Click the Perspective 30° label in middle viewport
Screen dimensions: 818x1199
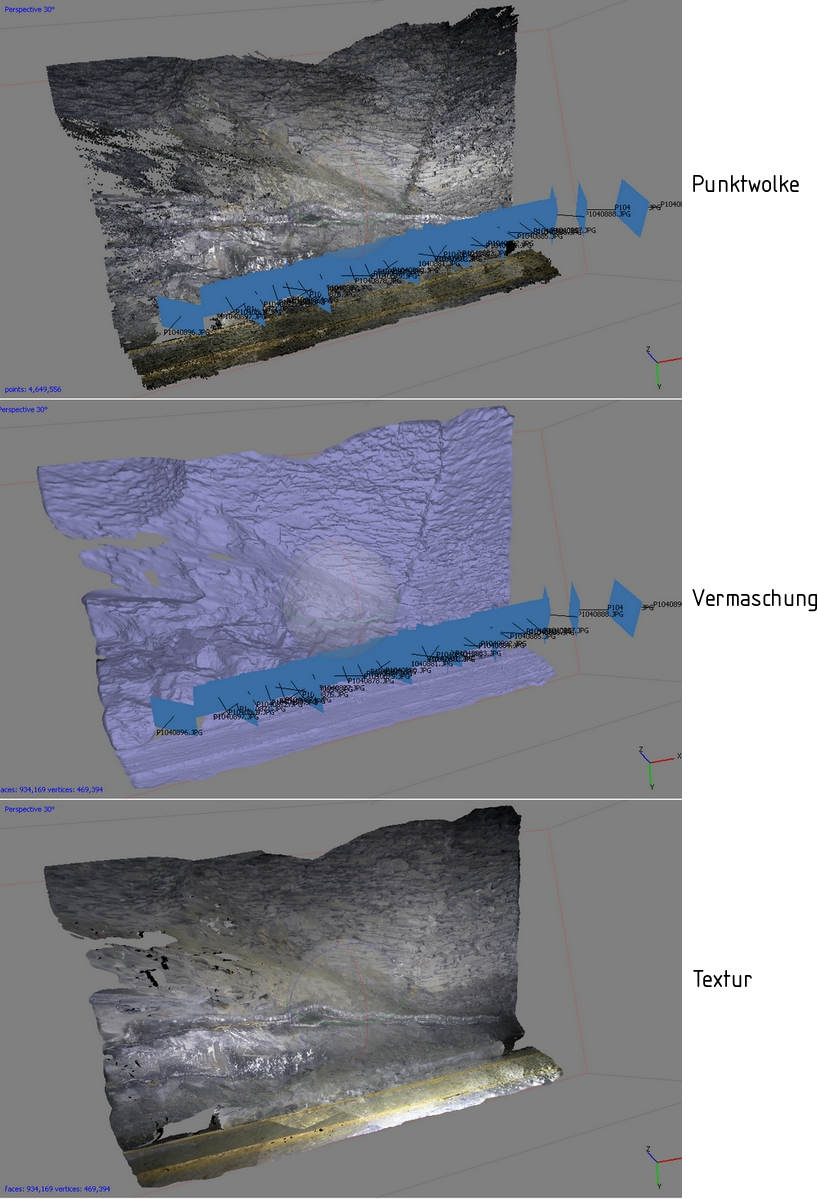(x=23, y=409)
